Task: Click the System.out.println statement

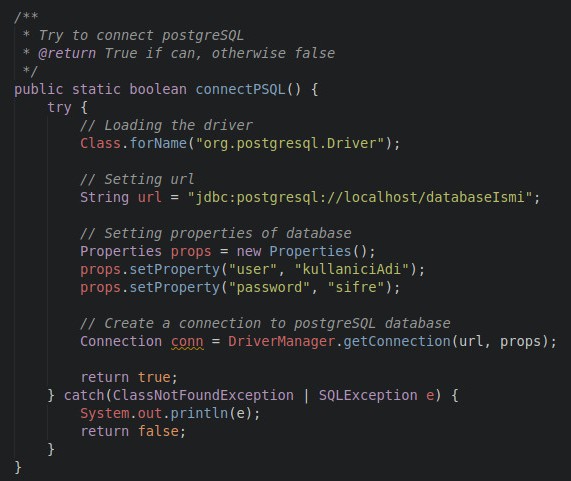Action: click(x=170, y=414)
